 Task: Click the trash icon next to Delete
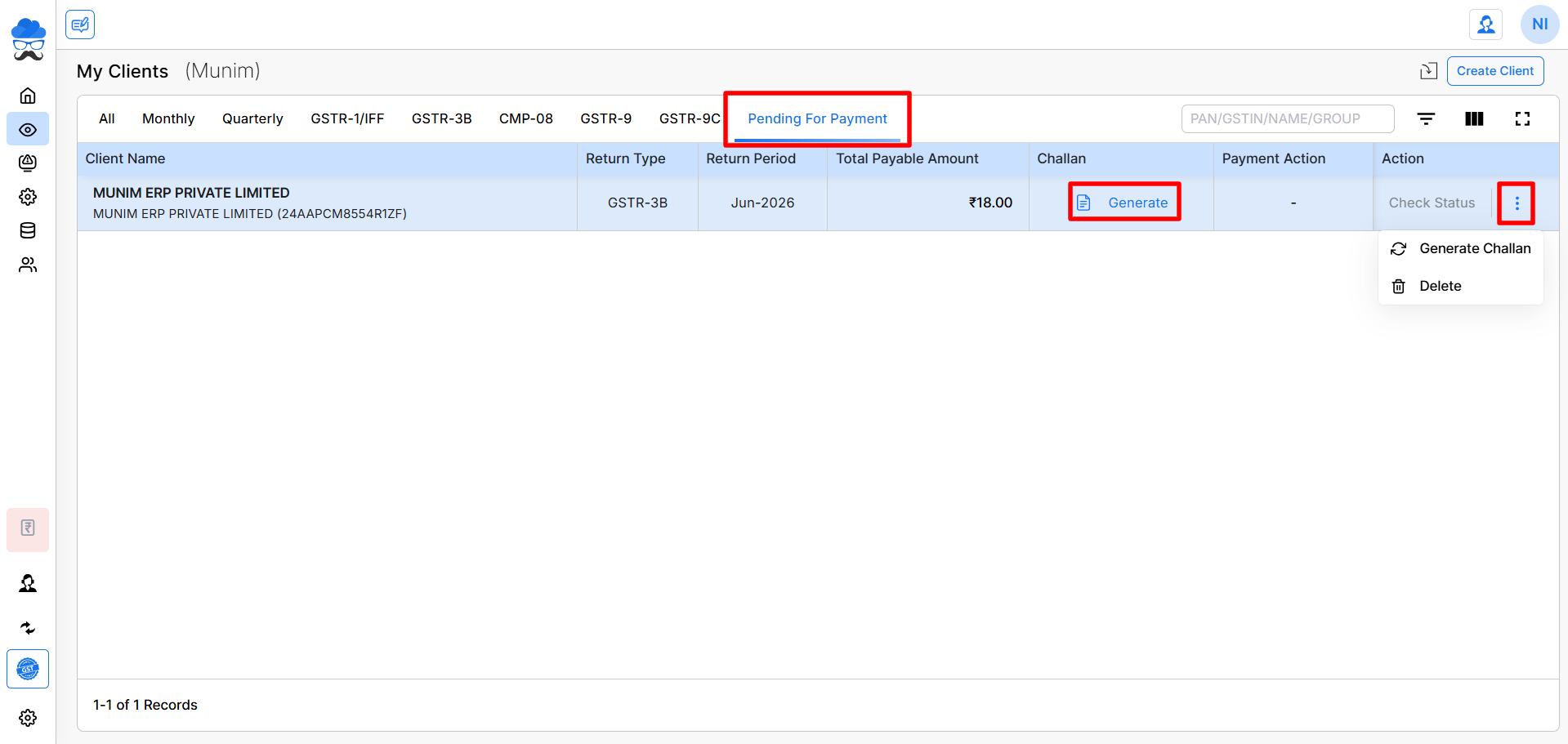coord(1399,286)
